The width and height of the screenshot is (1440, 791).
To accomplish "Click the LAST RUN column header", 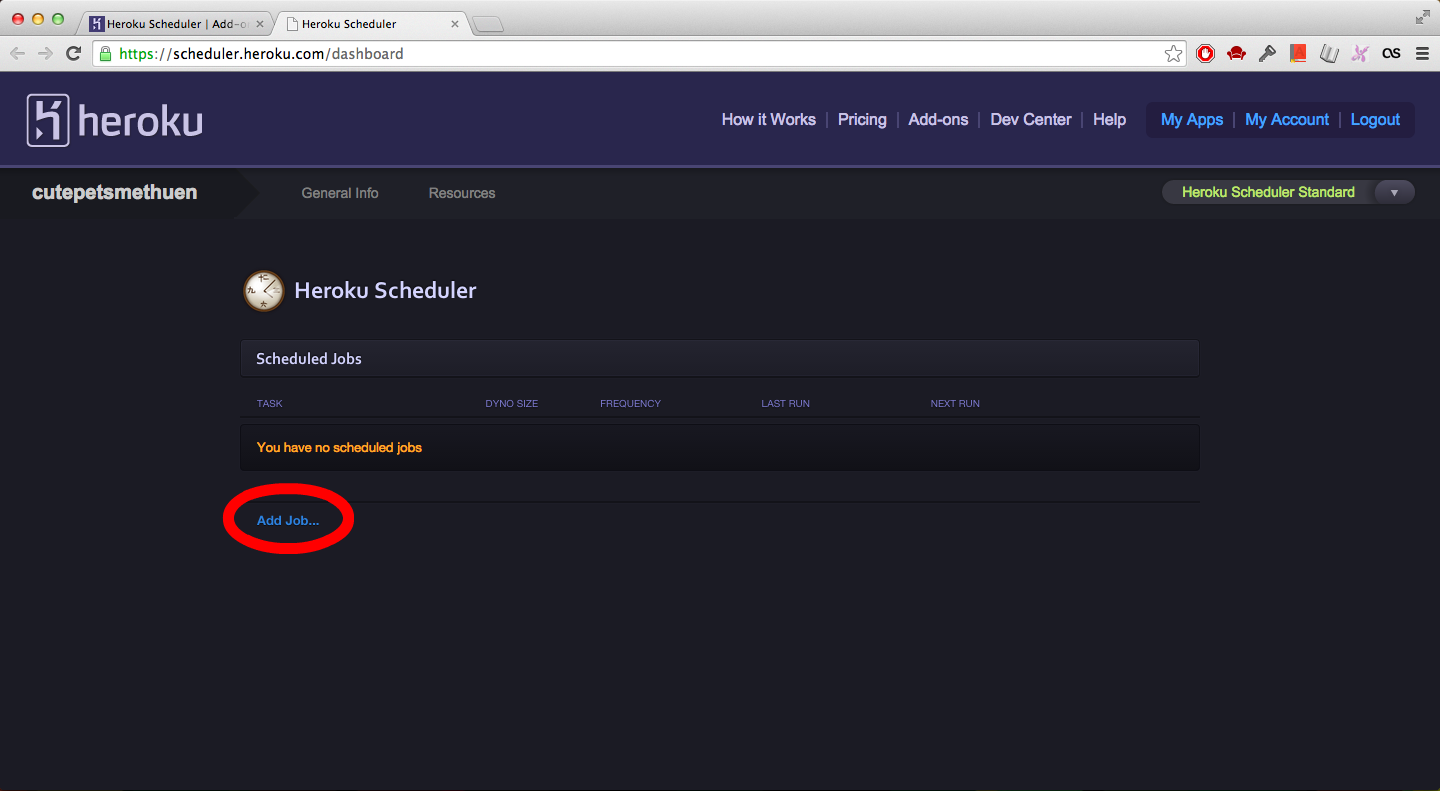I will click(x=785, y=403).
